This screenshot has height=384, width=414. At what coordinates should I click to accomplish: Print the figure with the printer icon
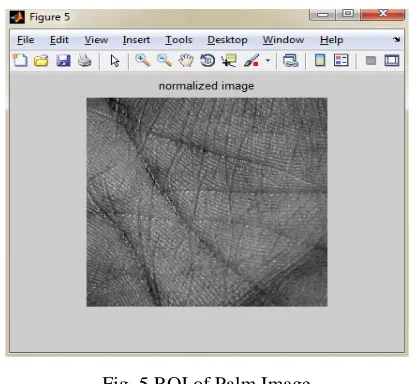coord(85,61)
